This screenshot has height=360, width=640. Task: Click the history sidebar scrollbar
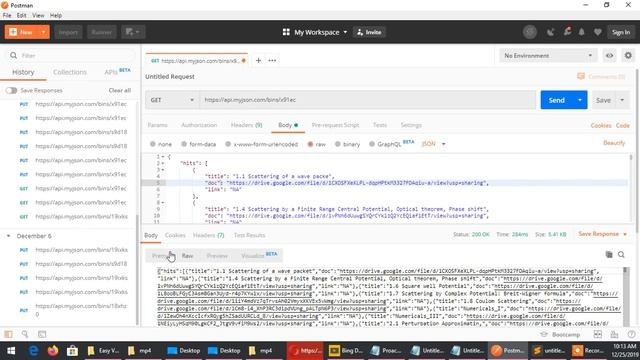(x=137, y=270)
